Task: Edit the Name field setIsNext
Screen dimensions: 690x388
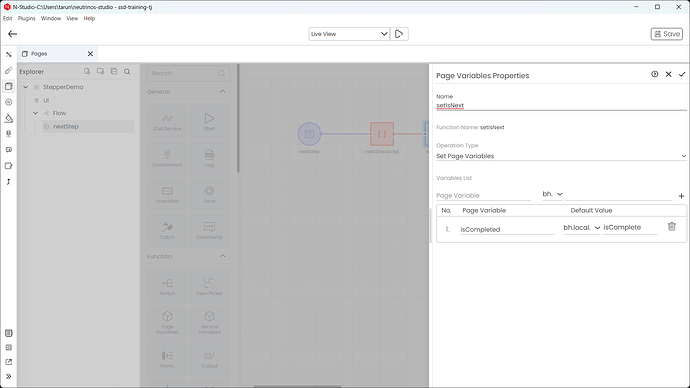Action: (561, 106)
